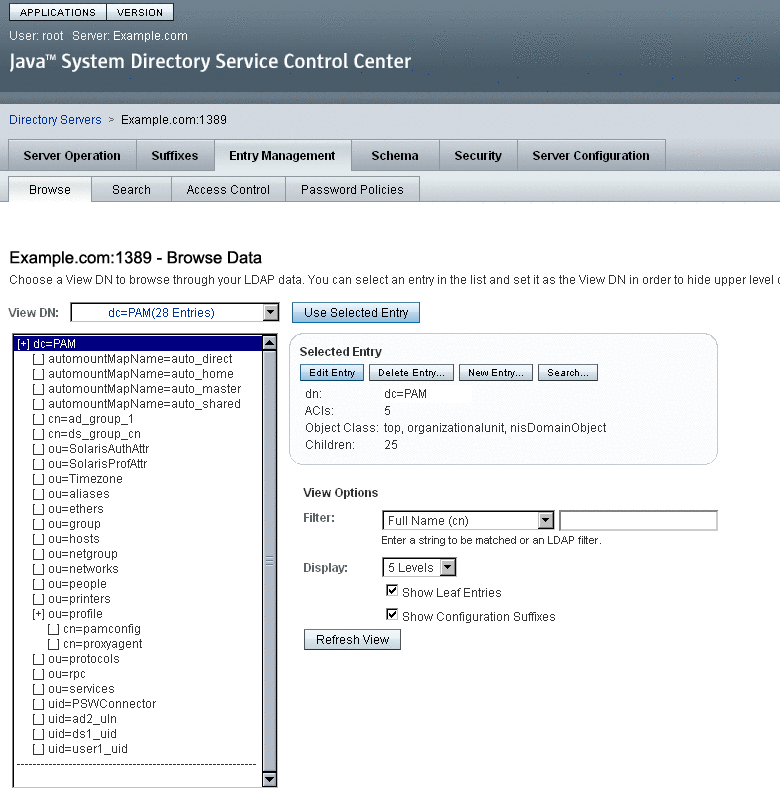Select automountMapName=auto_home entry

[140, 374]
